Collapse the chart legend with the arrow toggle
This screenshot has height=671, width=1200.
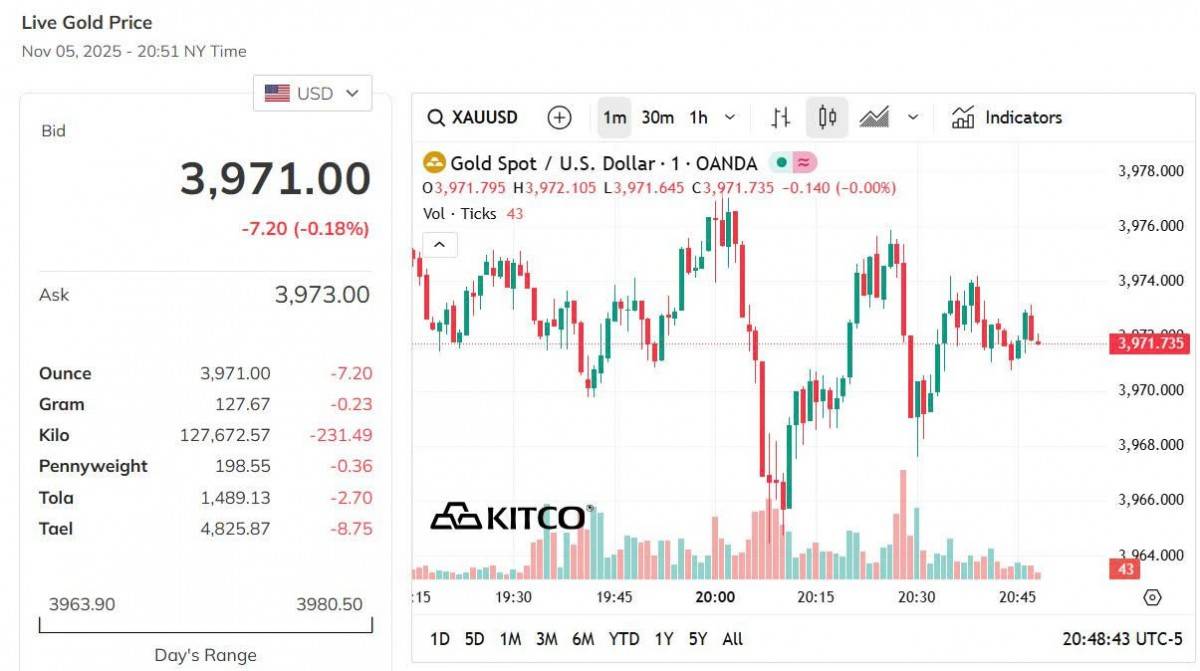[x=438, y=243]
